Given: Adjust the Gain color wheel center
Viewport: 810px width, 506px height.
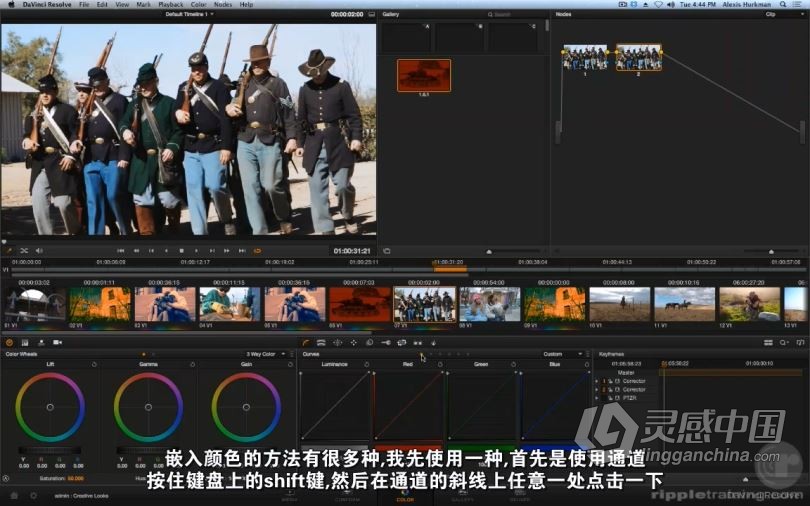Looking at the screenshot, I should (246, 407).
